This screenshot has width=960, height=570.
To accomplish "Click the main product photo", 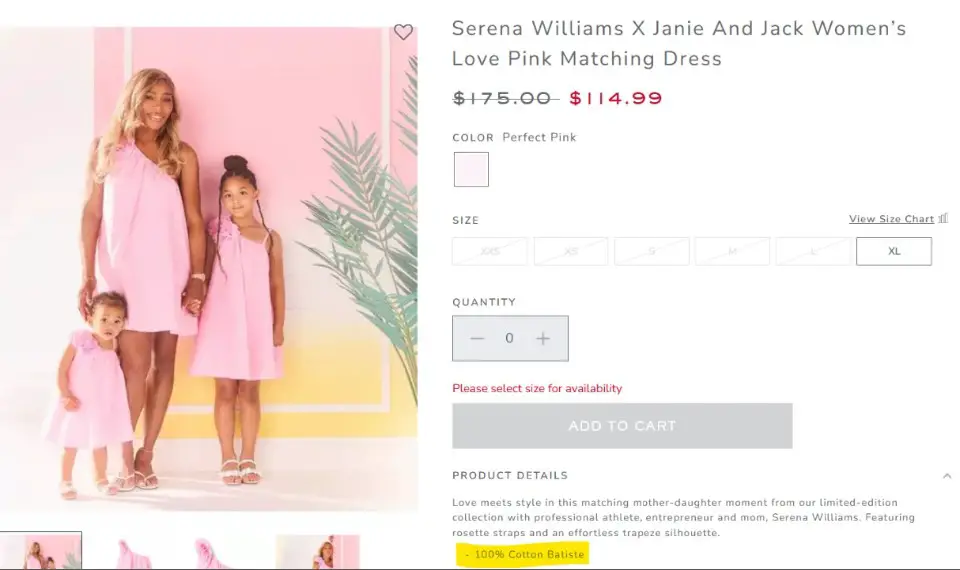I will point(209,270).
